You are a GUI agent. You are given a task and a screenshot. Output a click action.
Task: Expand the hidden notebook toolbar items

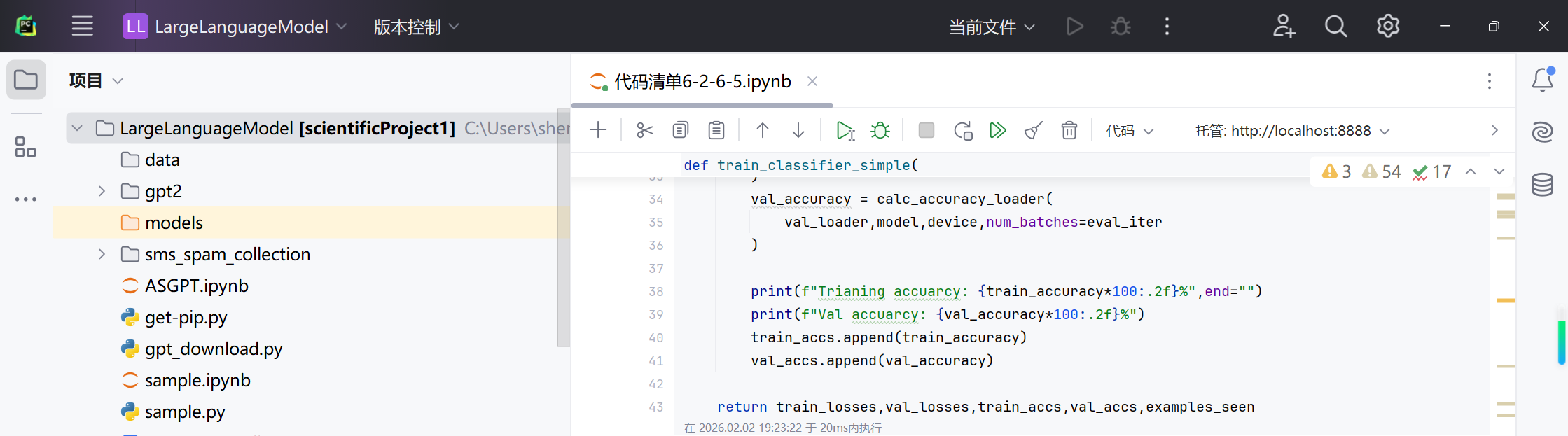pyautogui.click(x=1494, y=130)
